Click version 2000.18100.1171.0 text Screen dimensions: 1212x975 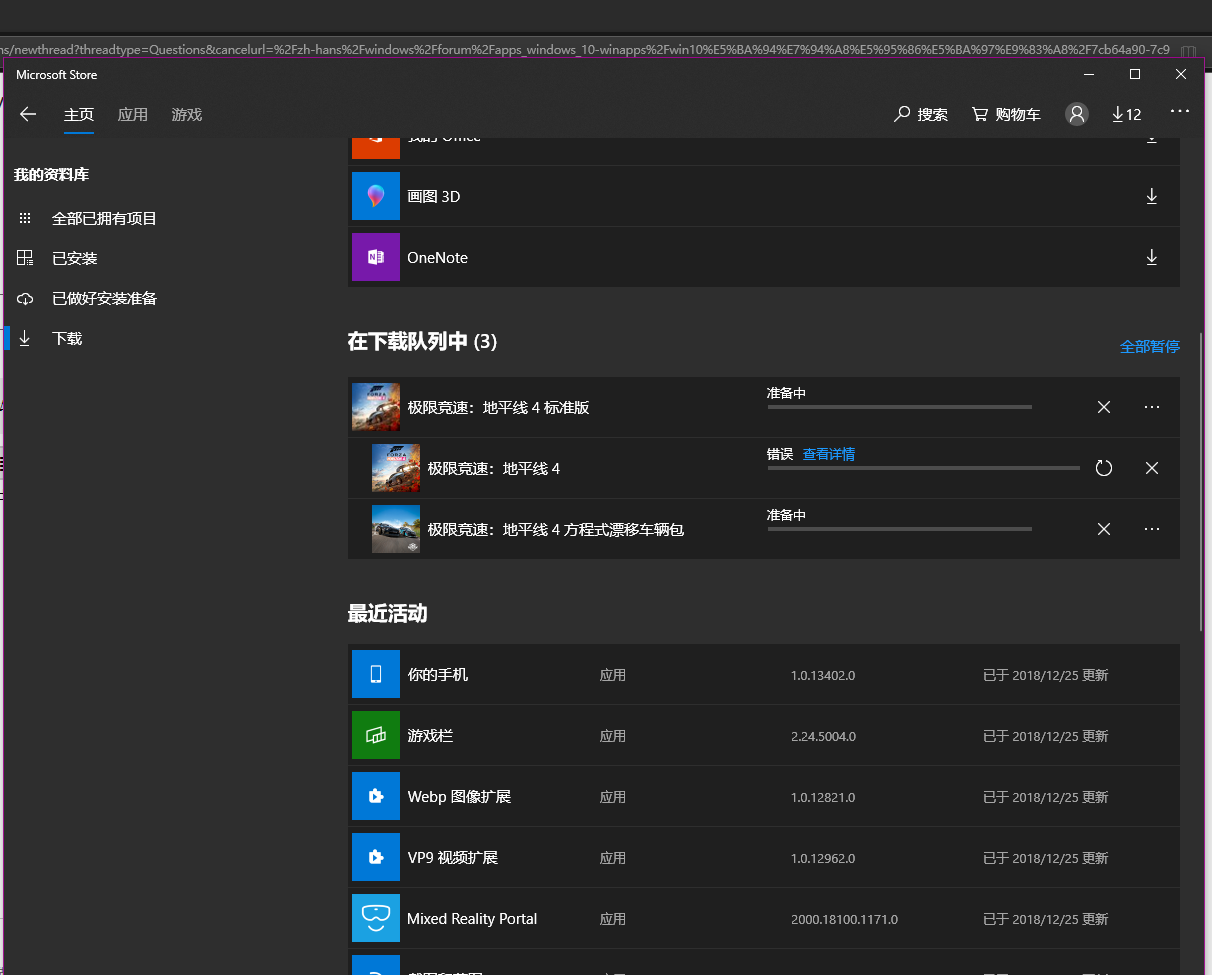844,919
